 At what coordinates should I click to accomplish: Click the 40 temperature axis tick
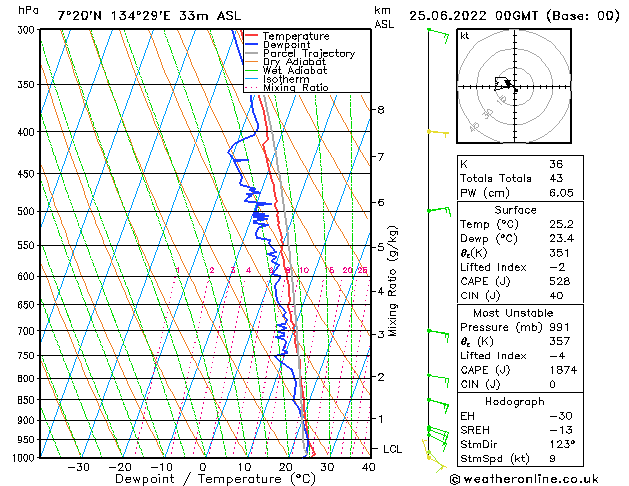(x=369, y=467)
